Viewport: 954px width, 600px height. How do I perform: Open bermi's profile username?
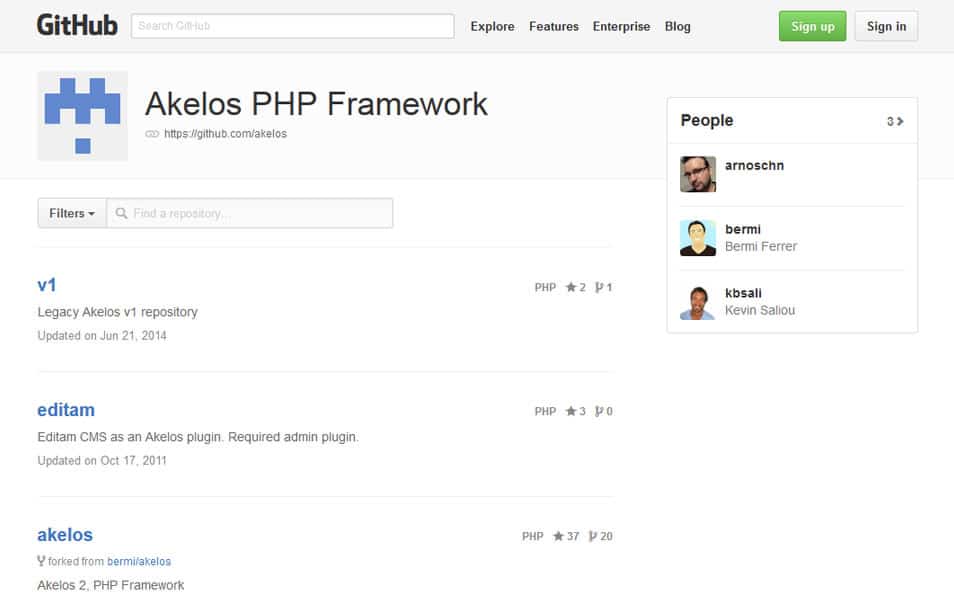(x=743, y=229)
